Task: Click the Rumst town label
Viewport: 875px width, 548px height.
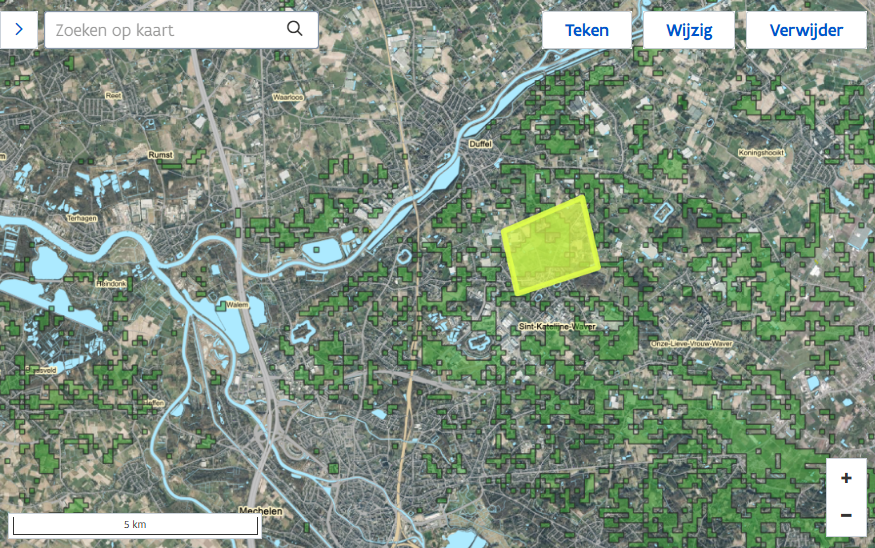Action: [x=161, y=155]
